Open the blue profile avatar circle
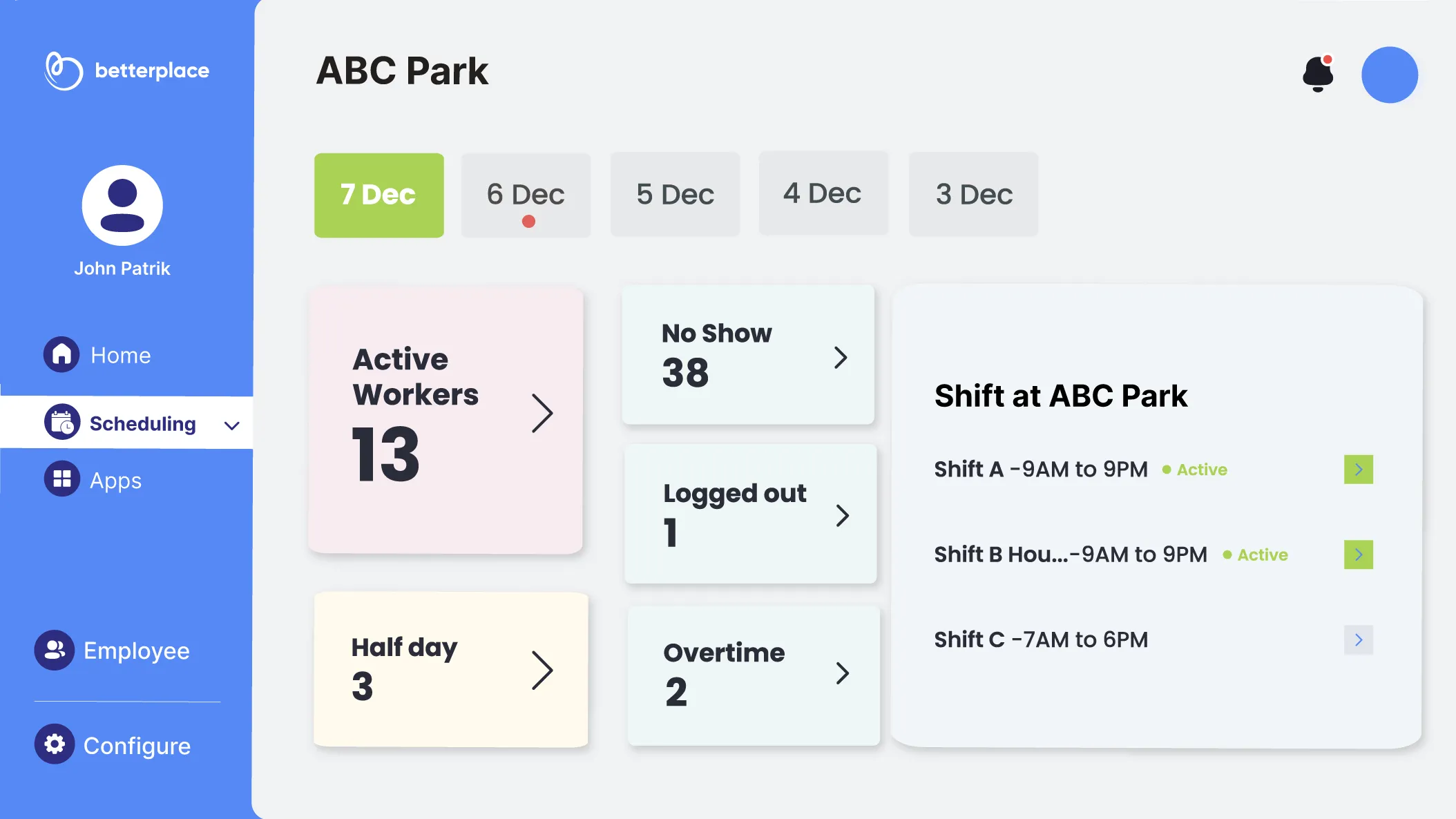This screenshot has width=1456, height=819. (x=1389, y=75)
